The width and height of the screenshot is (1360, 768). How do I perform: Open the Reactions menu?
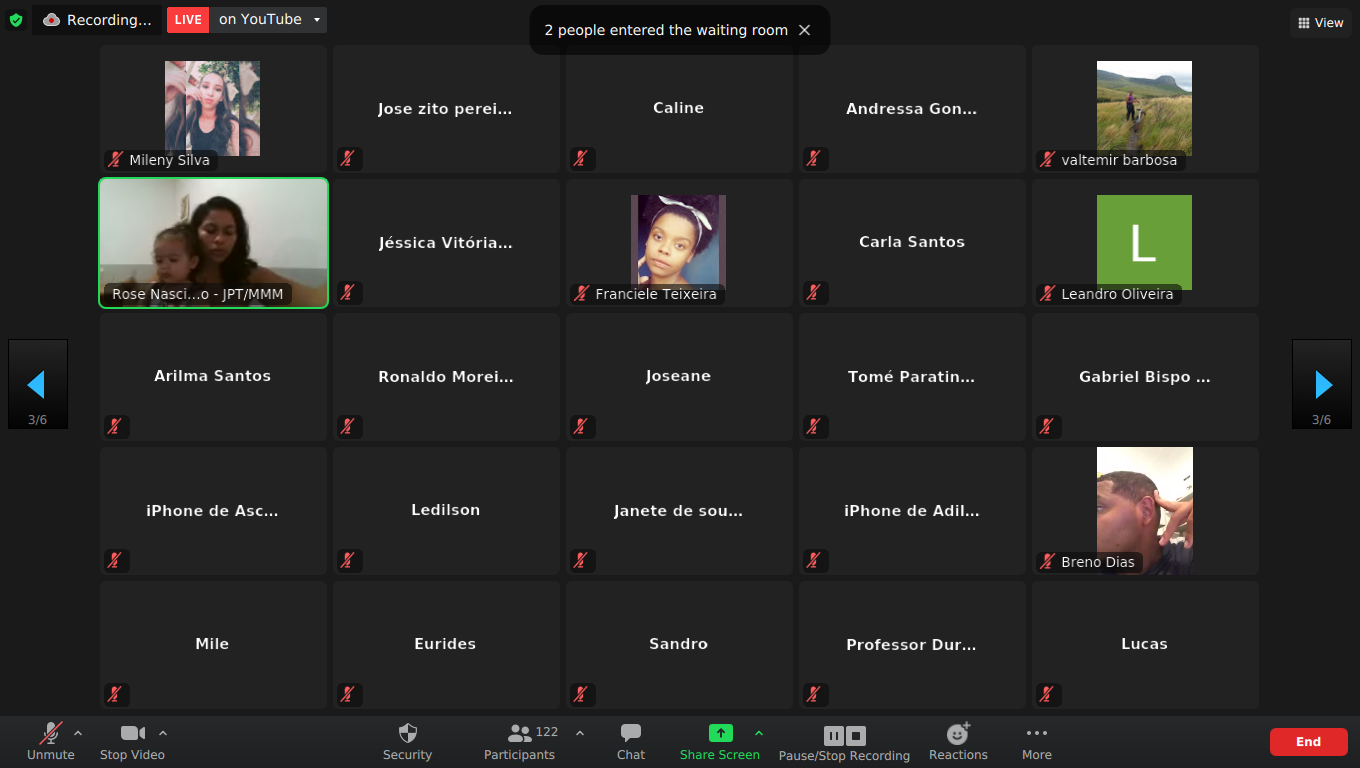[x=958, y=742]
